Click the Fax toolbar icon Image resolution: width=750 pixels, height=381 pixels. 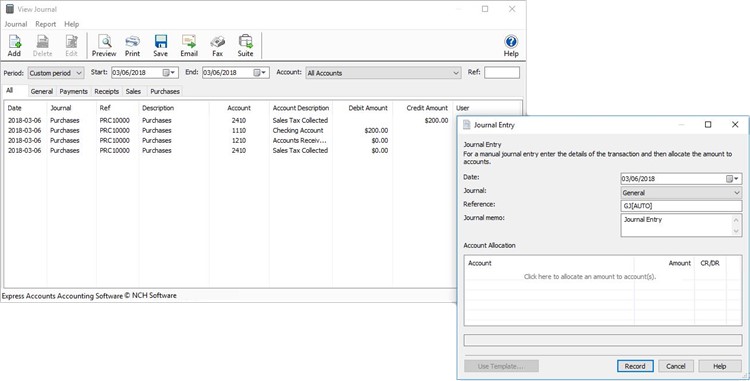point(218,46)
